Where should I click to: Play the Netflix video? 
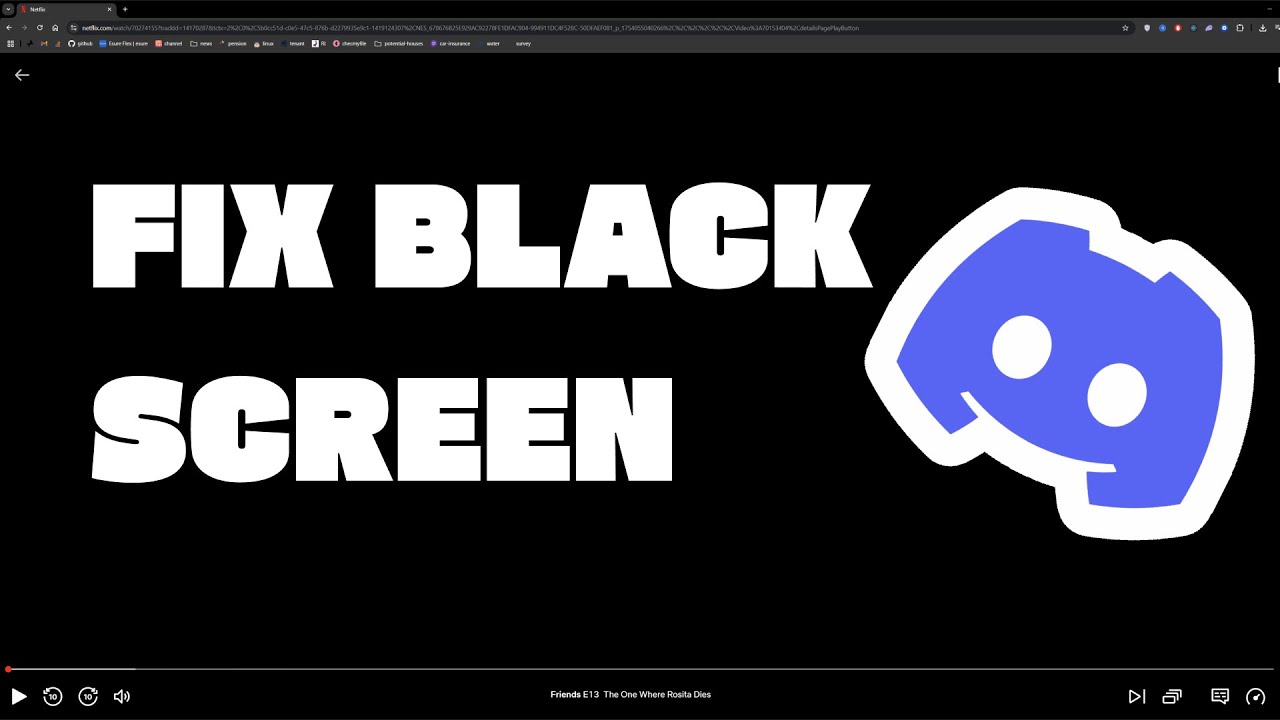coord(18,696)
